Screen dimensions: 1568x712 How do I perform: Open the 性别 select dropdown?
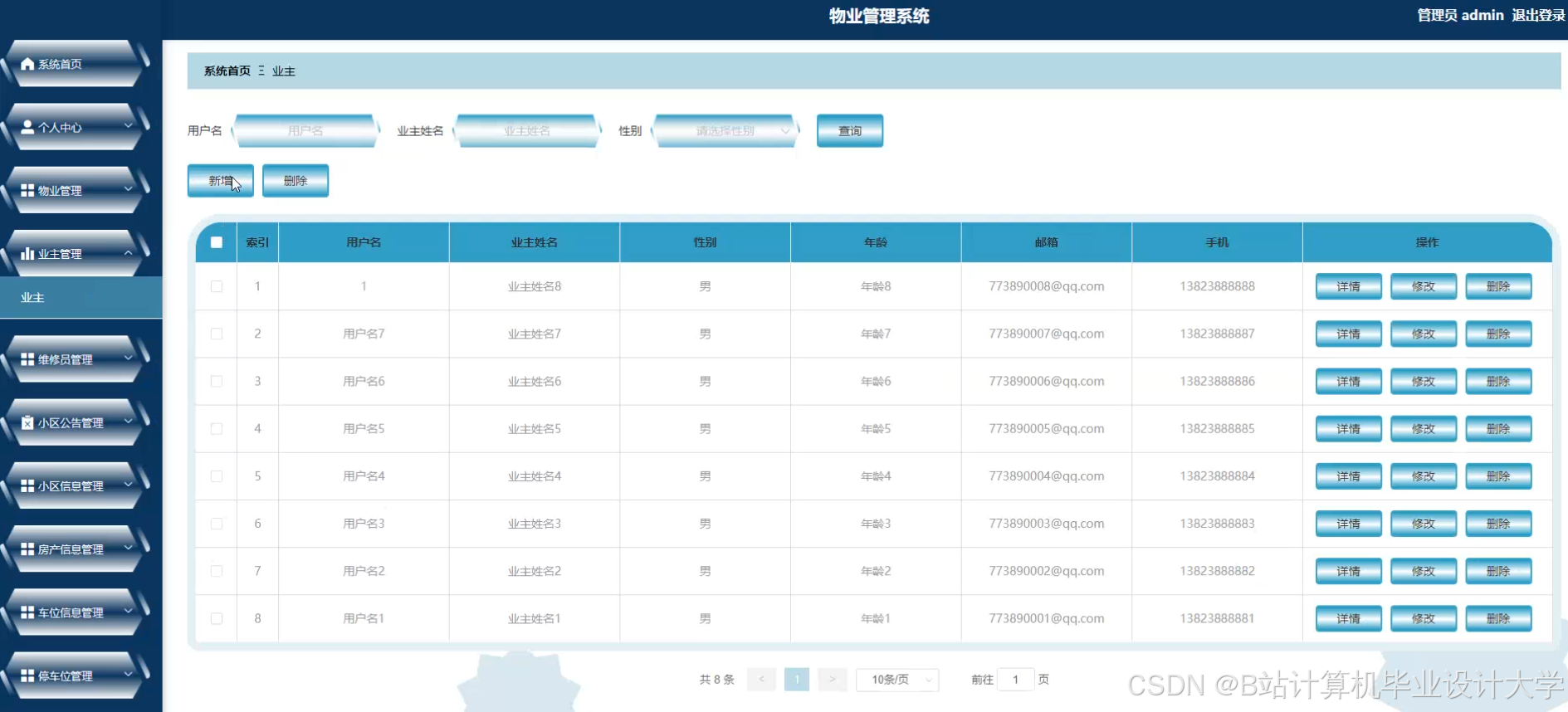point(726,130)
